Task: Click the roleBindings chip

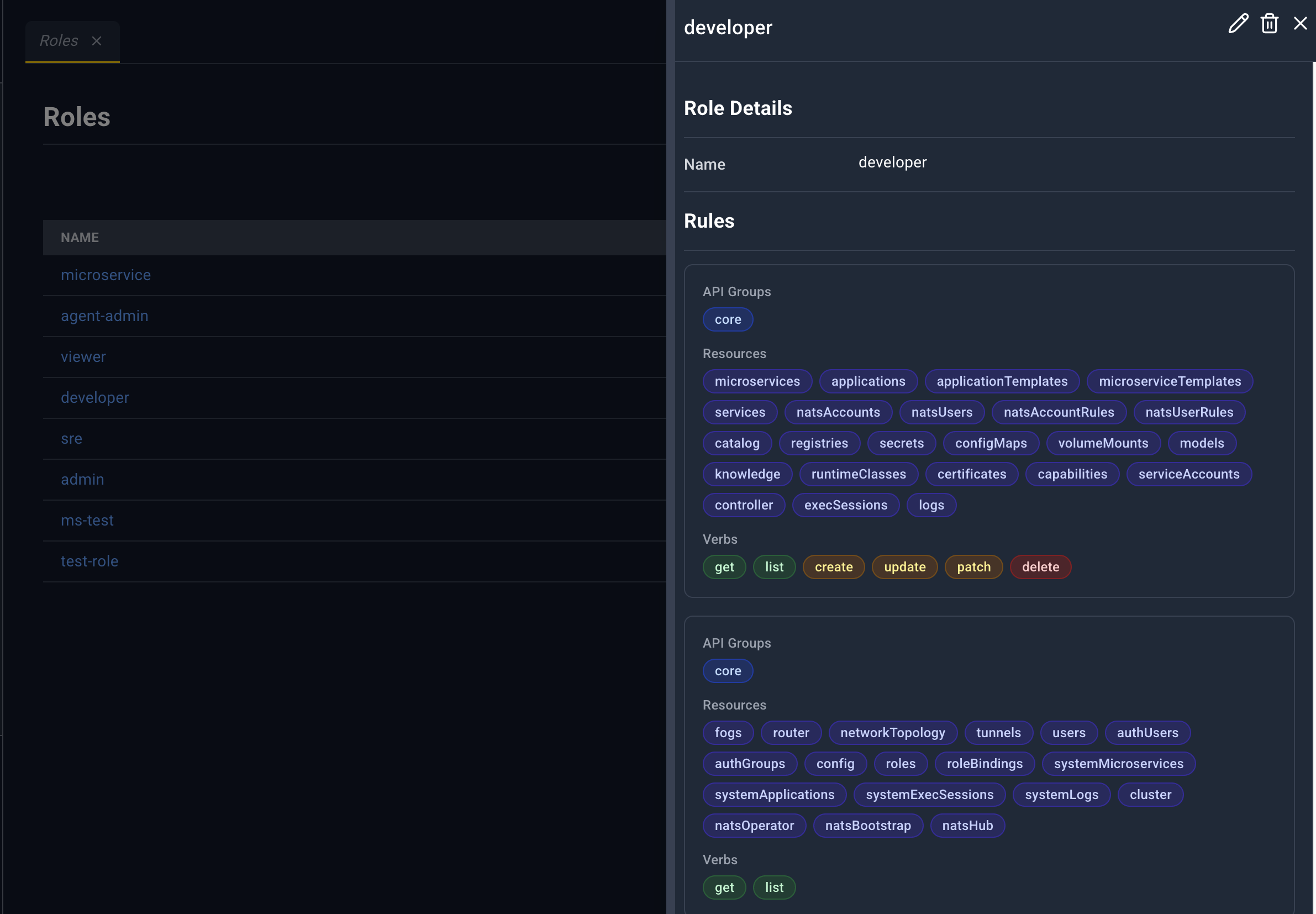Action: pyautogui.click(x=985, y=763)
